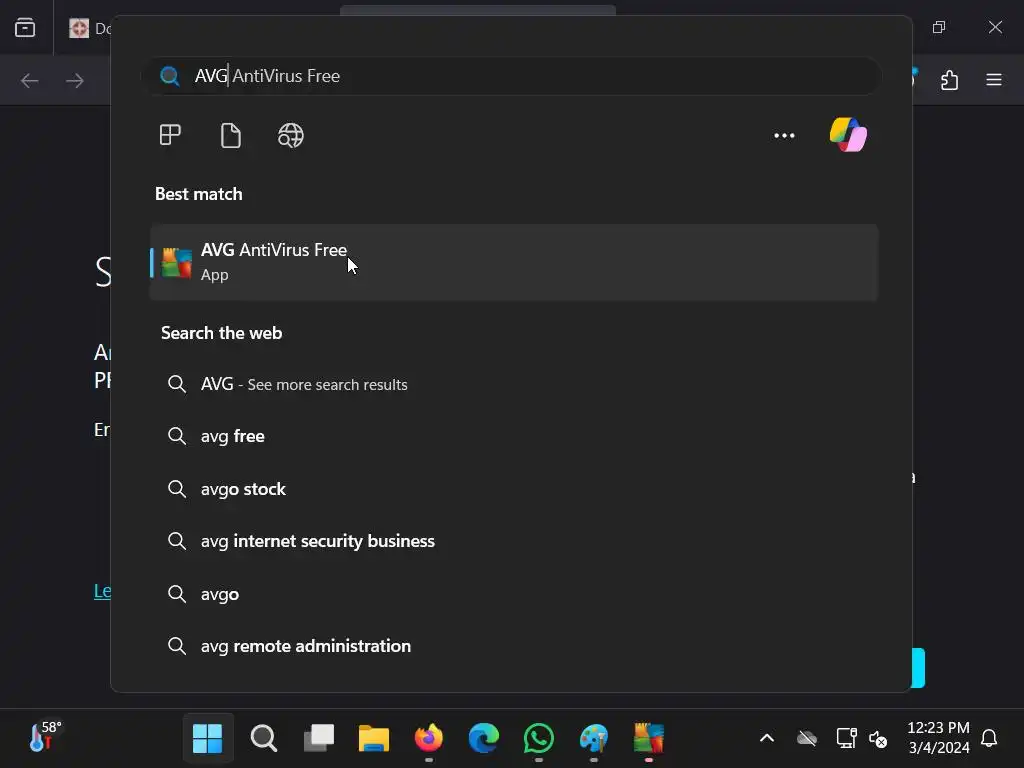Click the taskbar Search icon
The height and width of the screenshot is (768, 1024).
(264, 739)
